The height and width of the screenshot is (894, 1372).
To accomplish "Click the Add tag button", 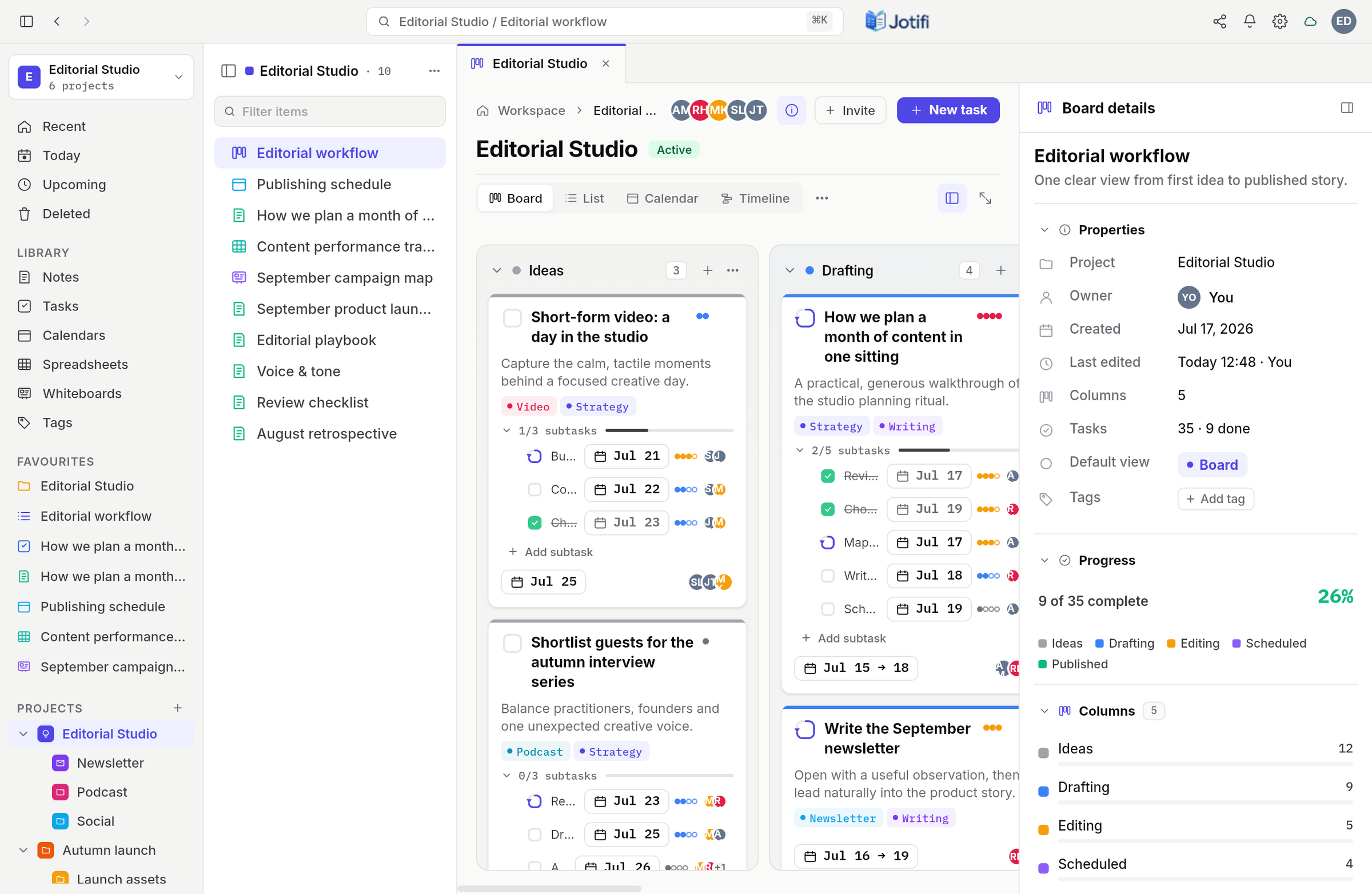I will tap(1215, 498).
